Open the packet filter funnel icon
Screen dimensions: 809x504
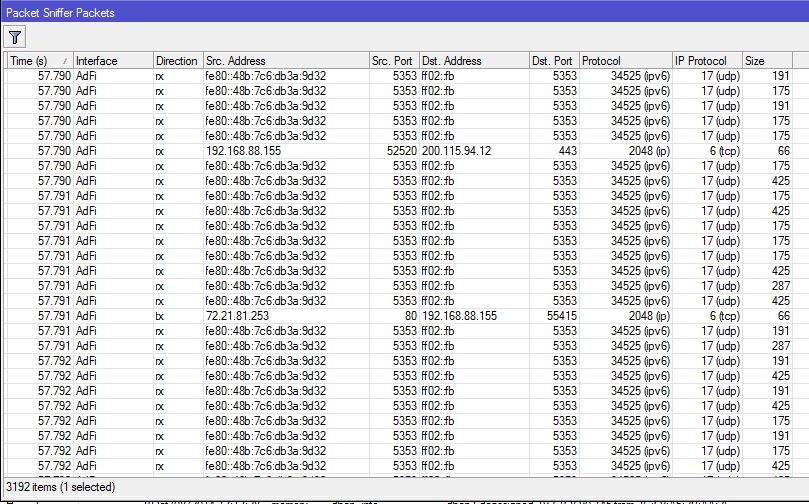coord(14,37)
